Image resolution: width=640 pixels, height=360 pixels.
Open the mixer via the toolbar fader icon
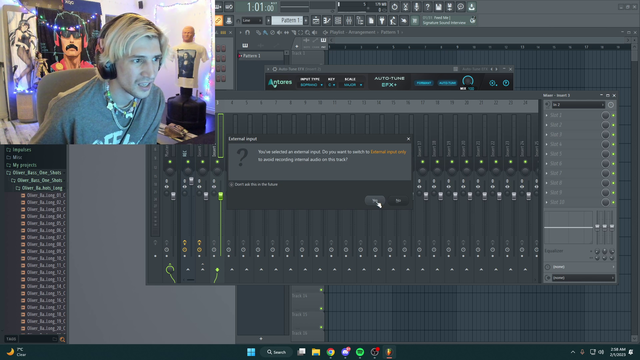349,20
